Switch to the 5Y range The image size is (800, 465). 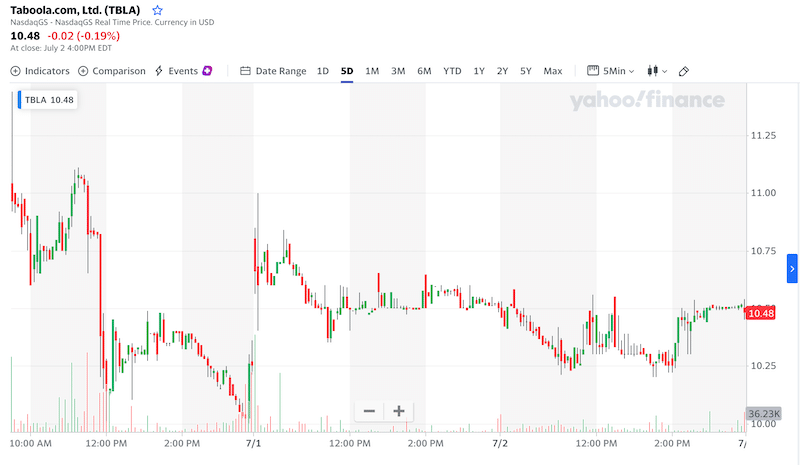(x=526, y=71)
